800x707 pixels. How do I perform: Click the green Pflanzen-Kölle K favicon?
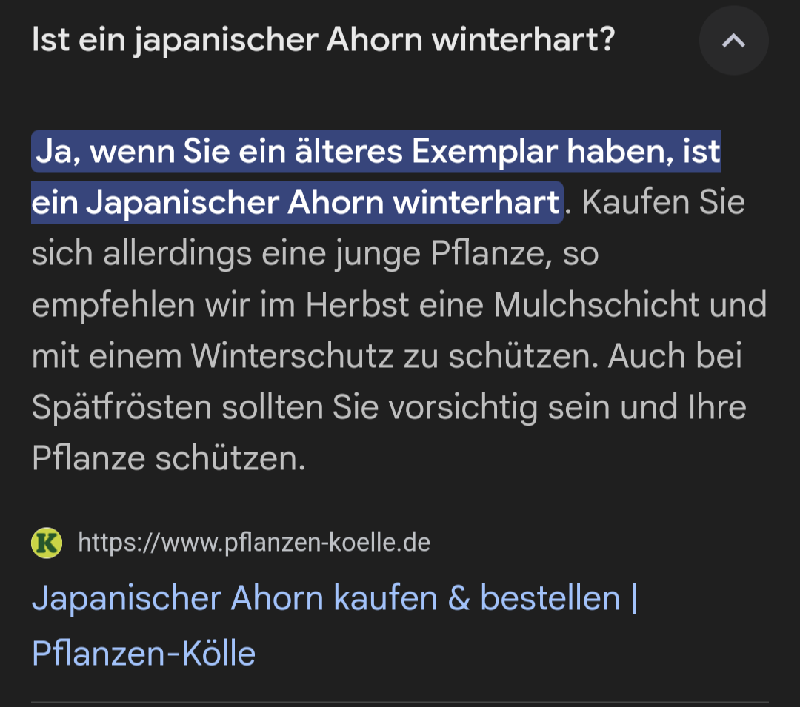tap(47, 543)
